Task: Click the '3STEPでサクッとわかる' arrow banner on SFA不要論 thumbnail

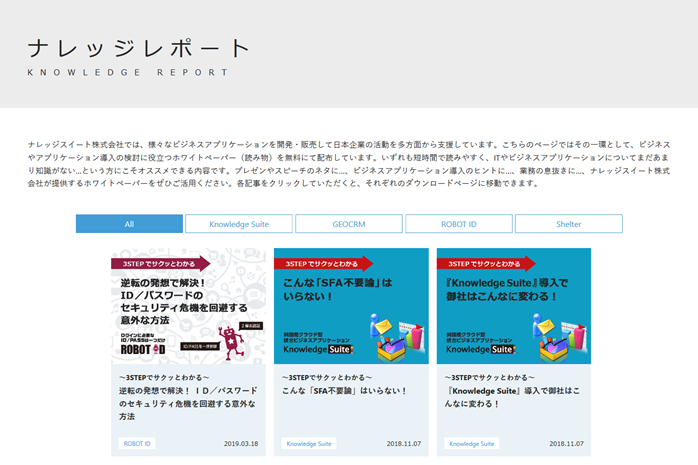Action: (x=323, y=264)
